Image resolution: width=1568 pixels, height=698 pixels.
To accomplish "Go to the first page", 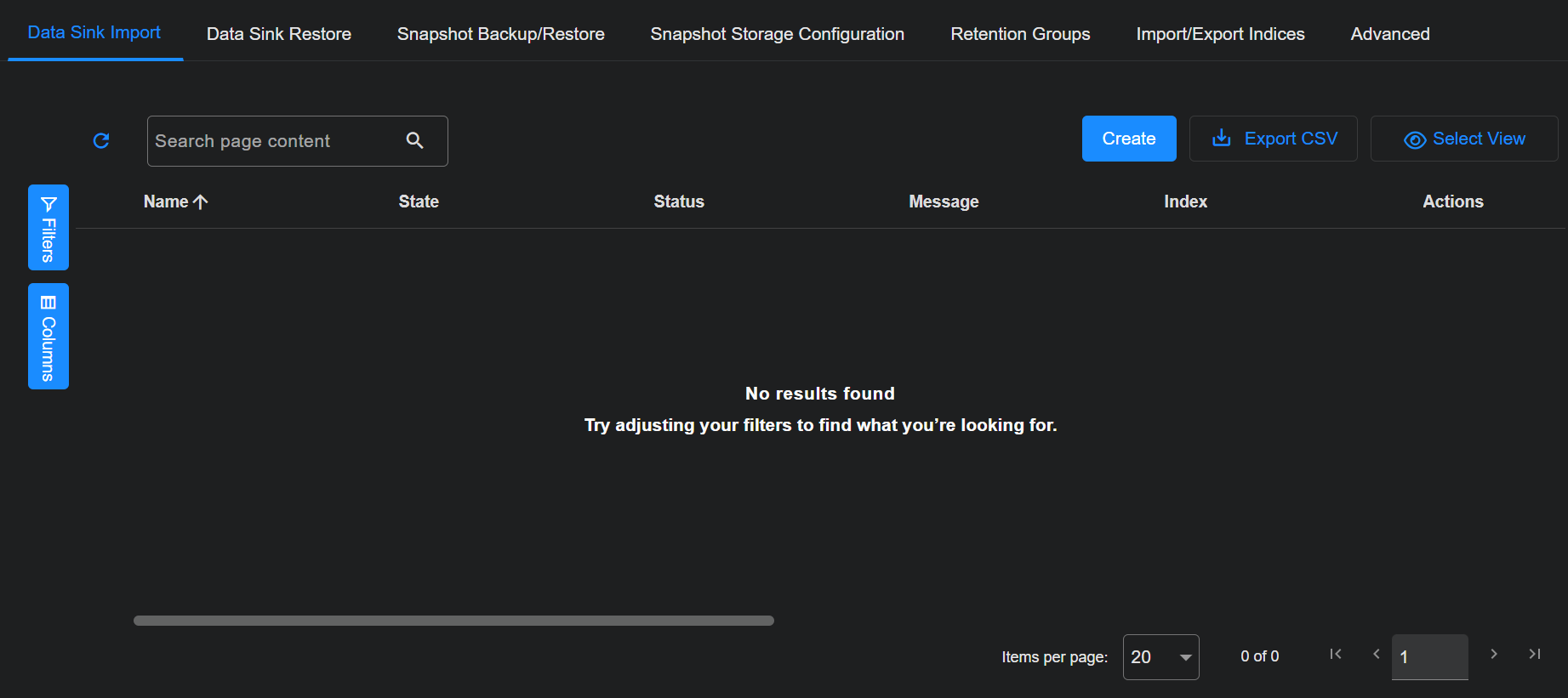I will click(x=1335, y=654).
